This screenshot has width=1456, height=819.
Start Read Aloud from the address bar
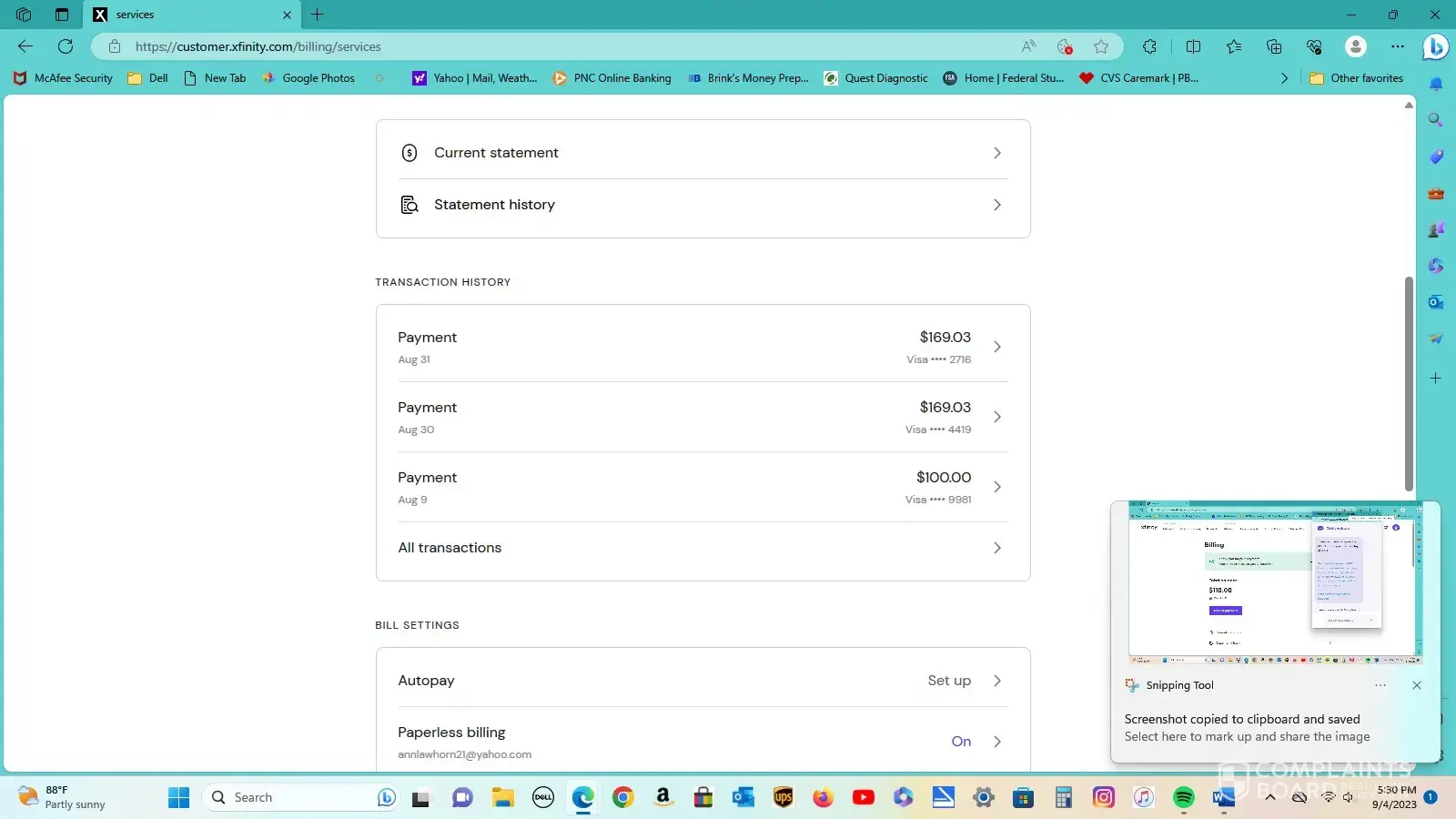1028,46
